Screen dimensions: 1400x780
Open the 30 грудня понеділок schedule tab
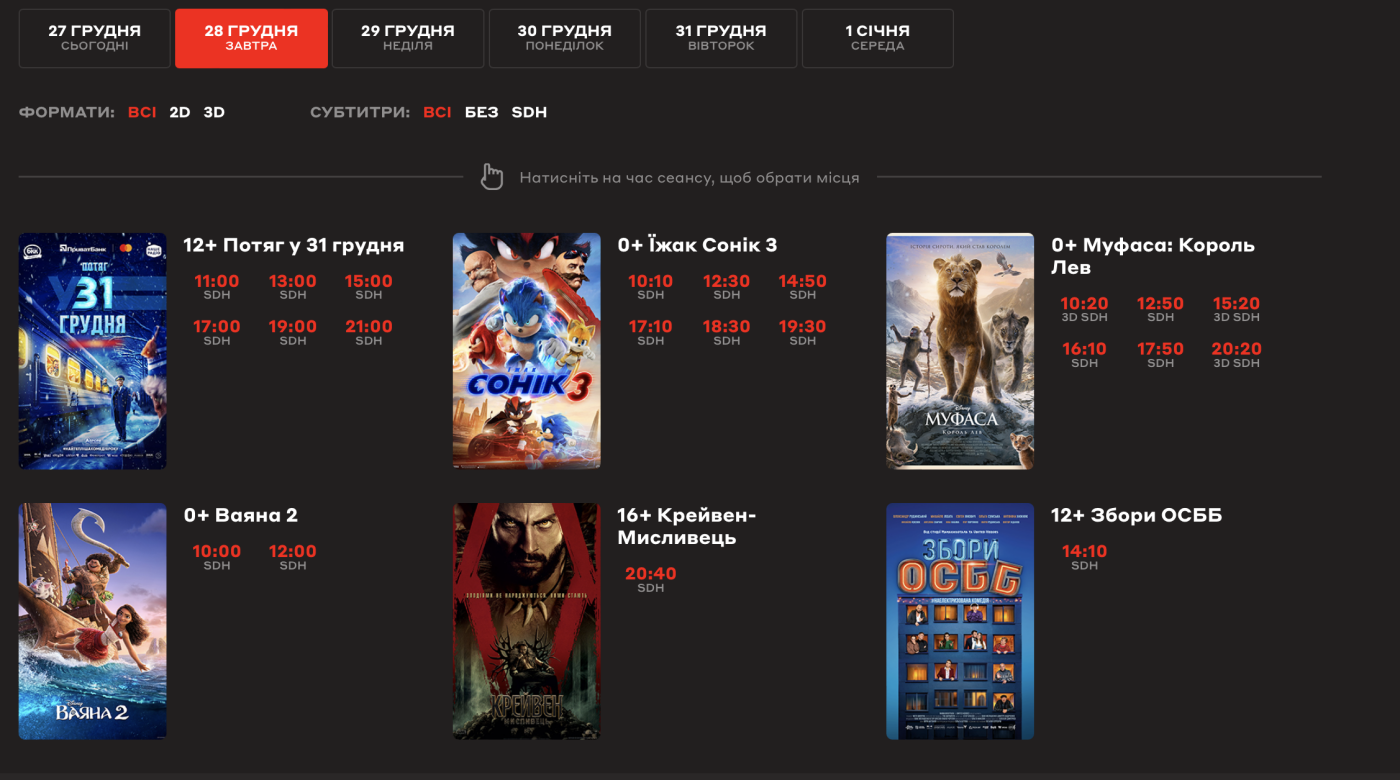565,39
